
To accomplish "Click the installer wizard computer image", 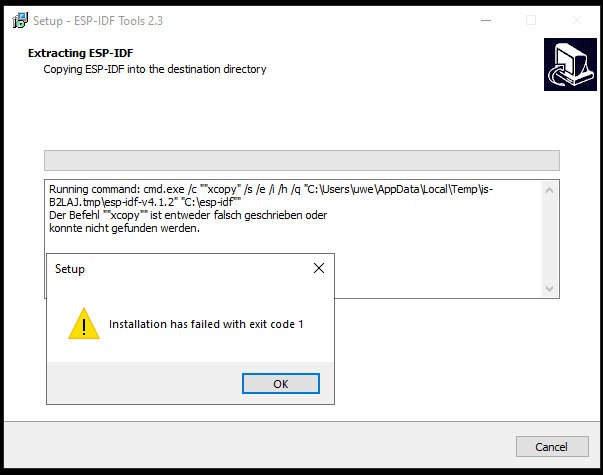I will coord(569,65).
